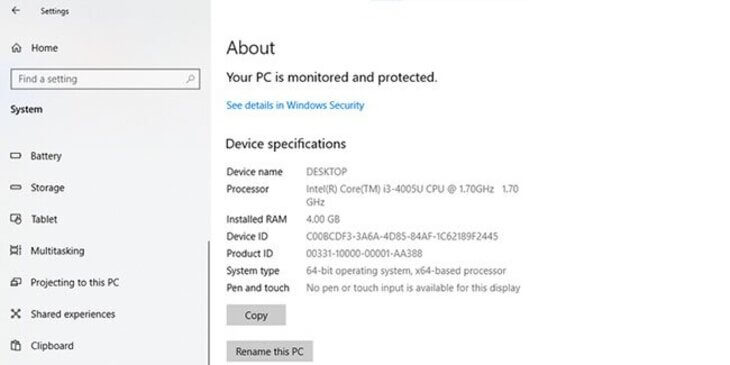Click the back arrow icon
Viewport: 730px width, 365px height.
click(x=16, y=10)
